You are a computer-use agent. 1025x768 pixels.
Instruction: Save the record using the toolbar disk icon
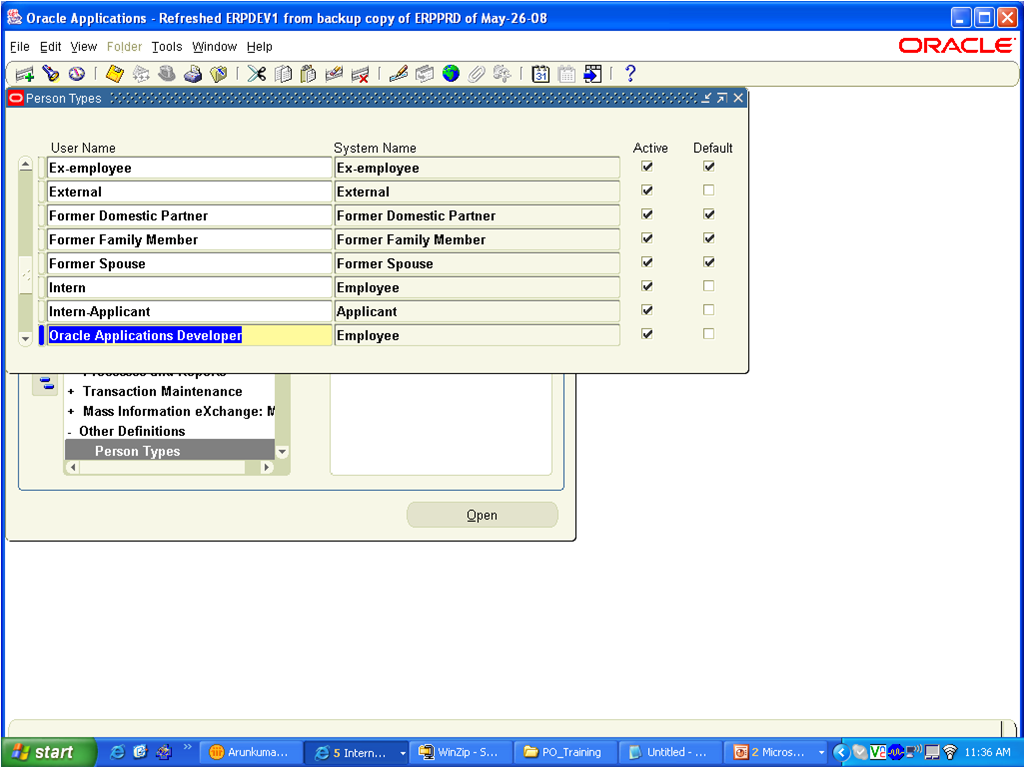pos(113,73)
